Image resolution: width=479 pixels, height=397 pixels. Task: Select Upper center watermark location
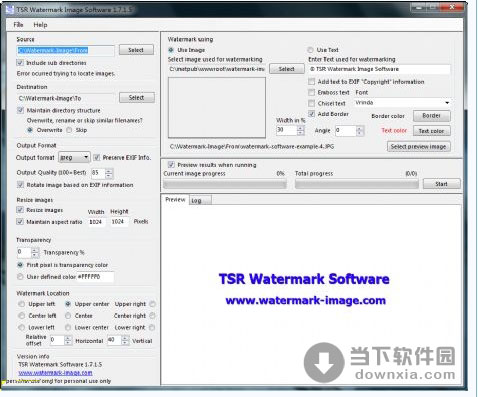click(68, 304)
